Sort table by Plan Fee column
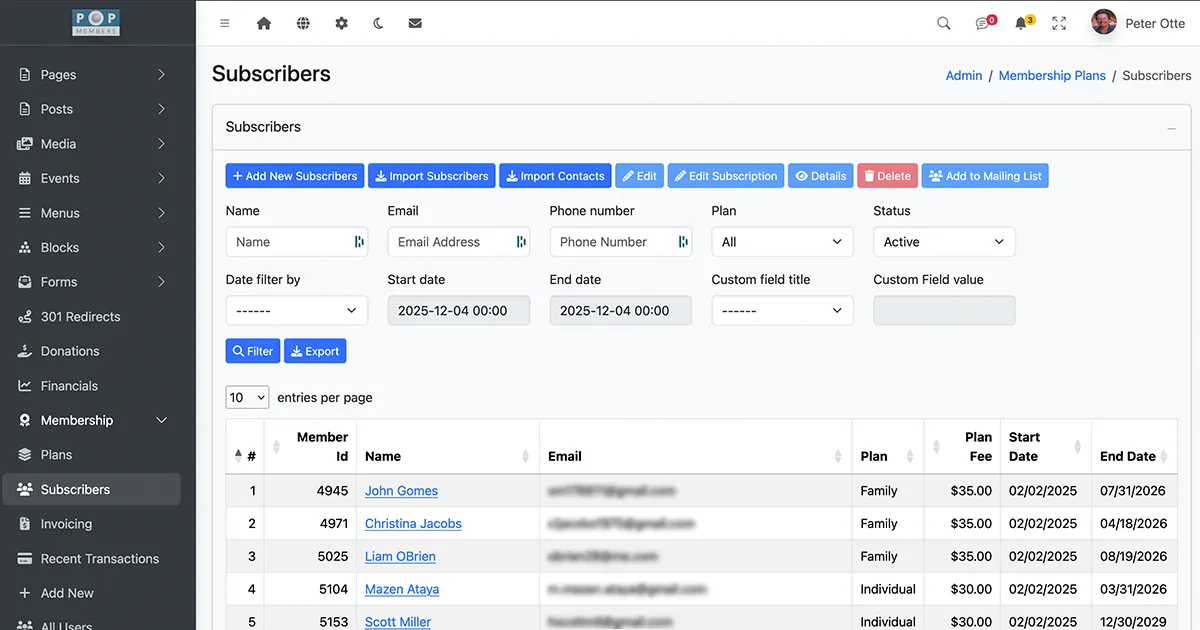The image size is (1200, 630). 962,447
